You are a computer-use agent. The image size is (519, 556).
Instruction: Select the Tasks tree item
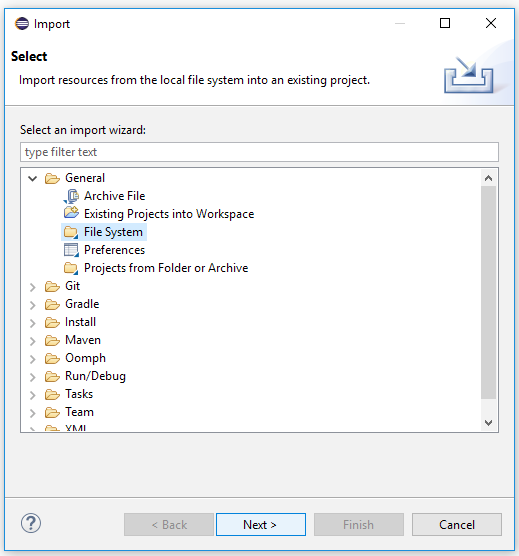coord(79,394)
